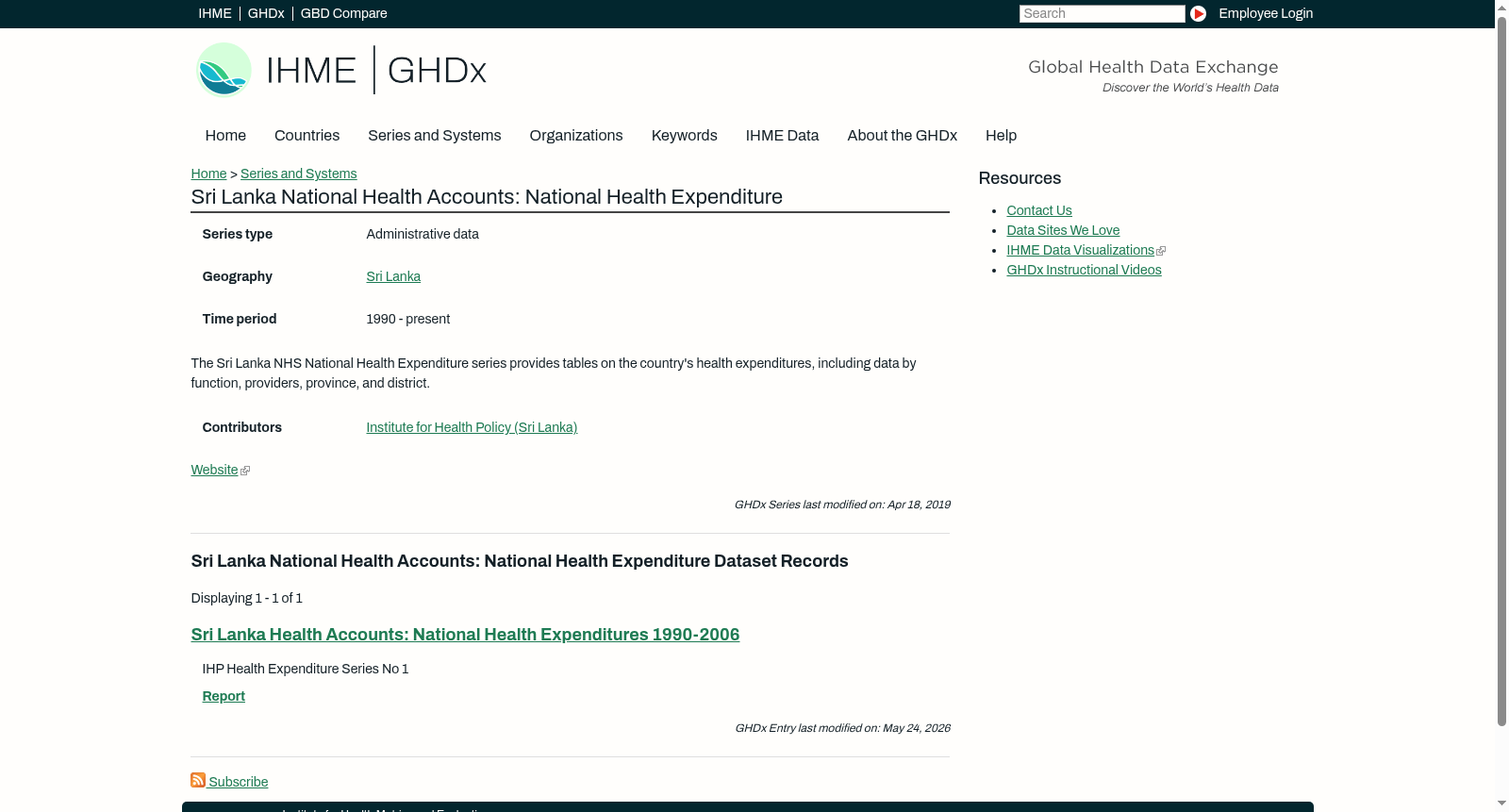The width and height of the screenshot is (1509, 812).
Task: Open About the GHDx page
Action: (x=902, y=136)
